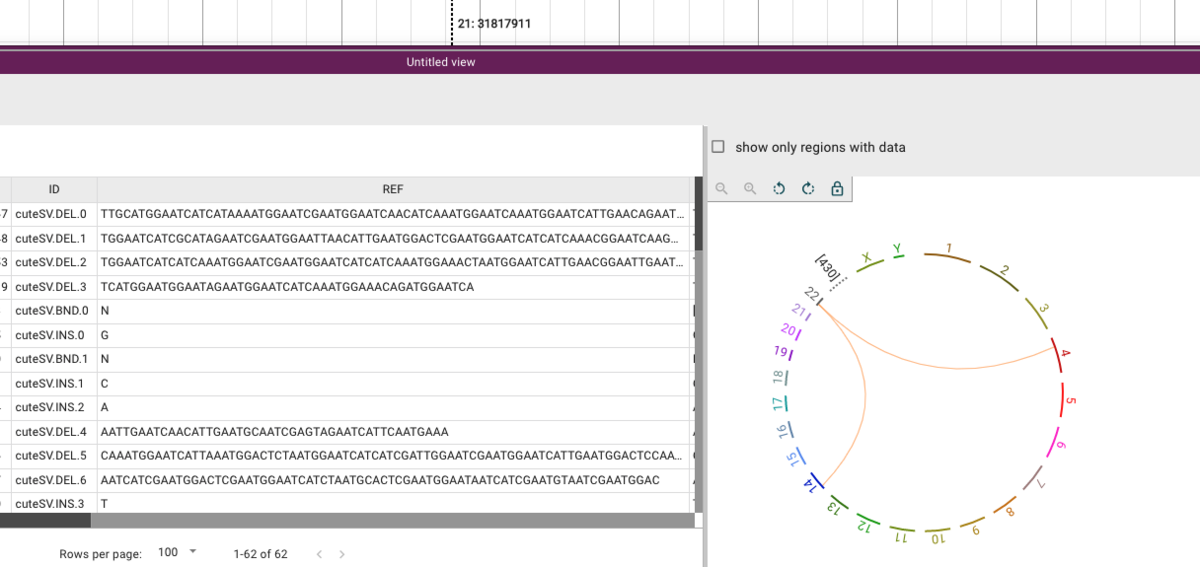1200x567 pixels.
Task: Select the cuteSV.DEL.4 cell
Action: (54, 432)
